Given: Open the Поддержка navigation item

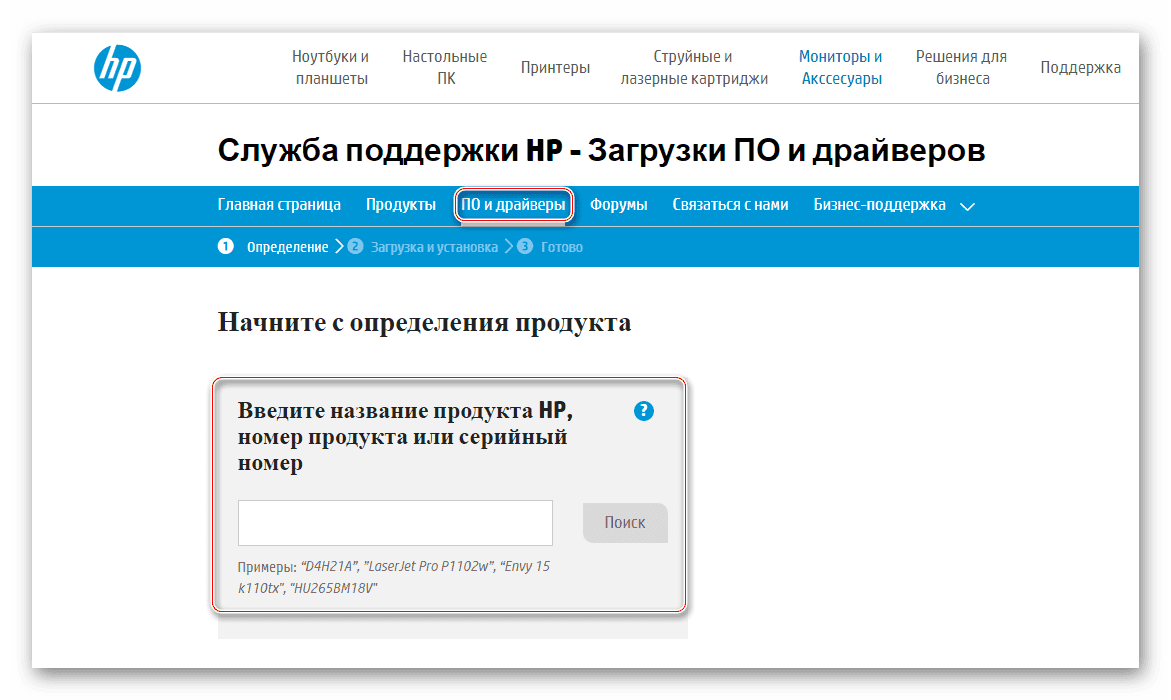Looking at the screenshot, I should pyautogui.click(x=1080, y=67).
